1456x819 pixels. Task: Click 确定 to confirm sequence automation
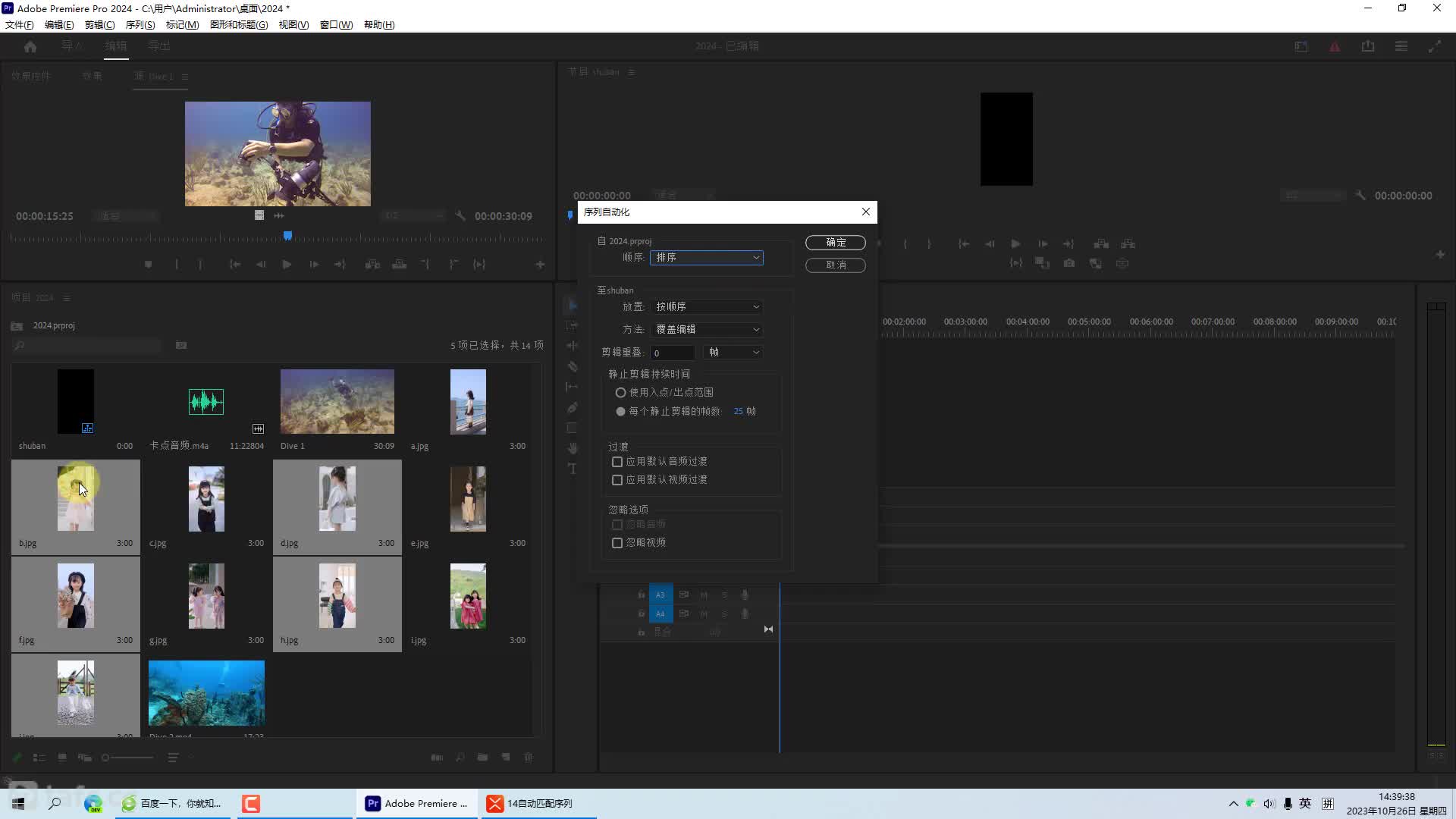point(835,242)
